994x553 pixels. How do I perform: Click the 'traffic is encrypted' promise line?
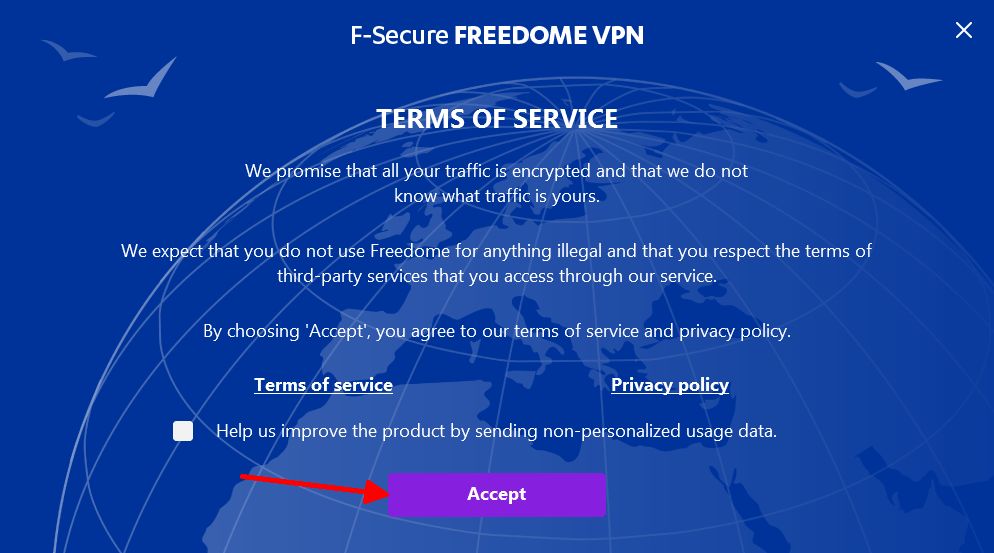(x=496, y=171)
